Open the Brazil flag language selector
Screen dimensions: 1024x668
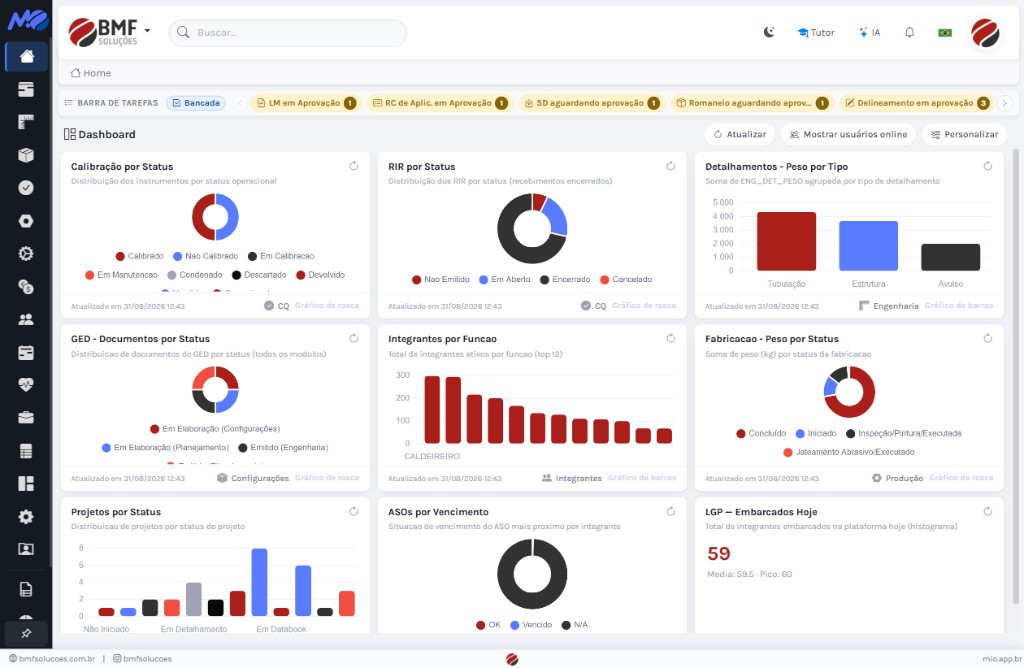coord(944,32)
